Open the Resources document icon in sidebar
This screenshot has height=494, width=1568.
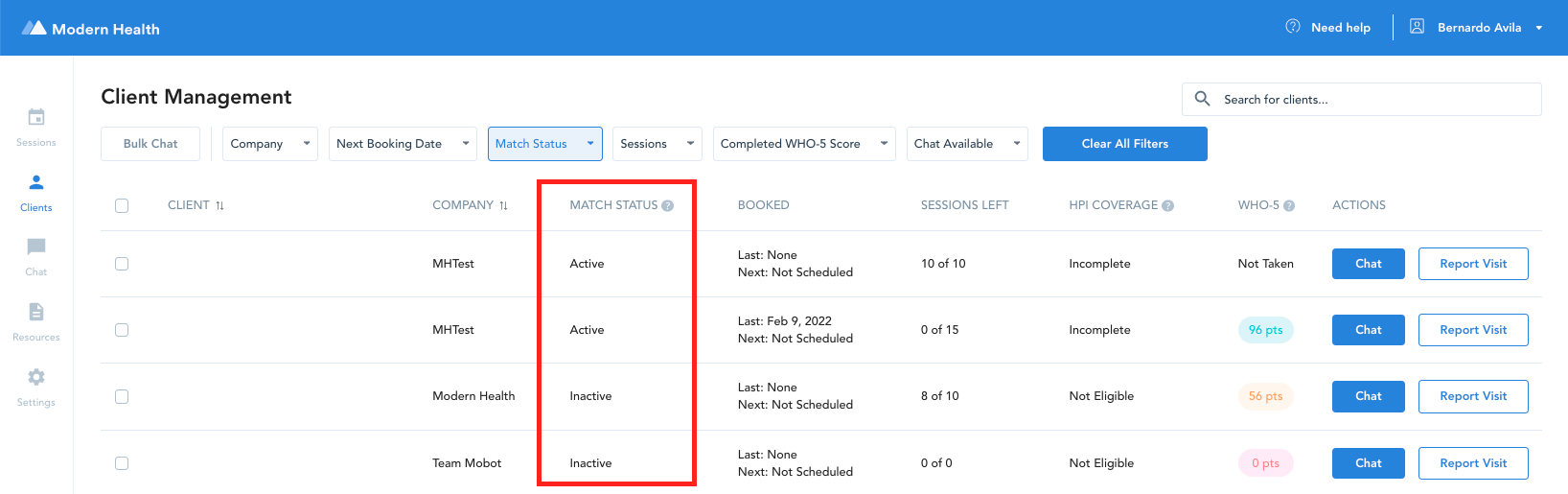tap(36, 312)
